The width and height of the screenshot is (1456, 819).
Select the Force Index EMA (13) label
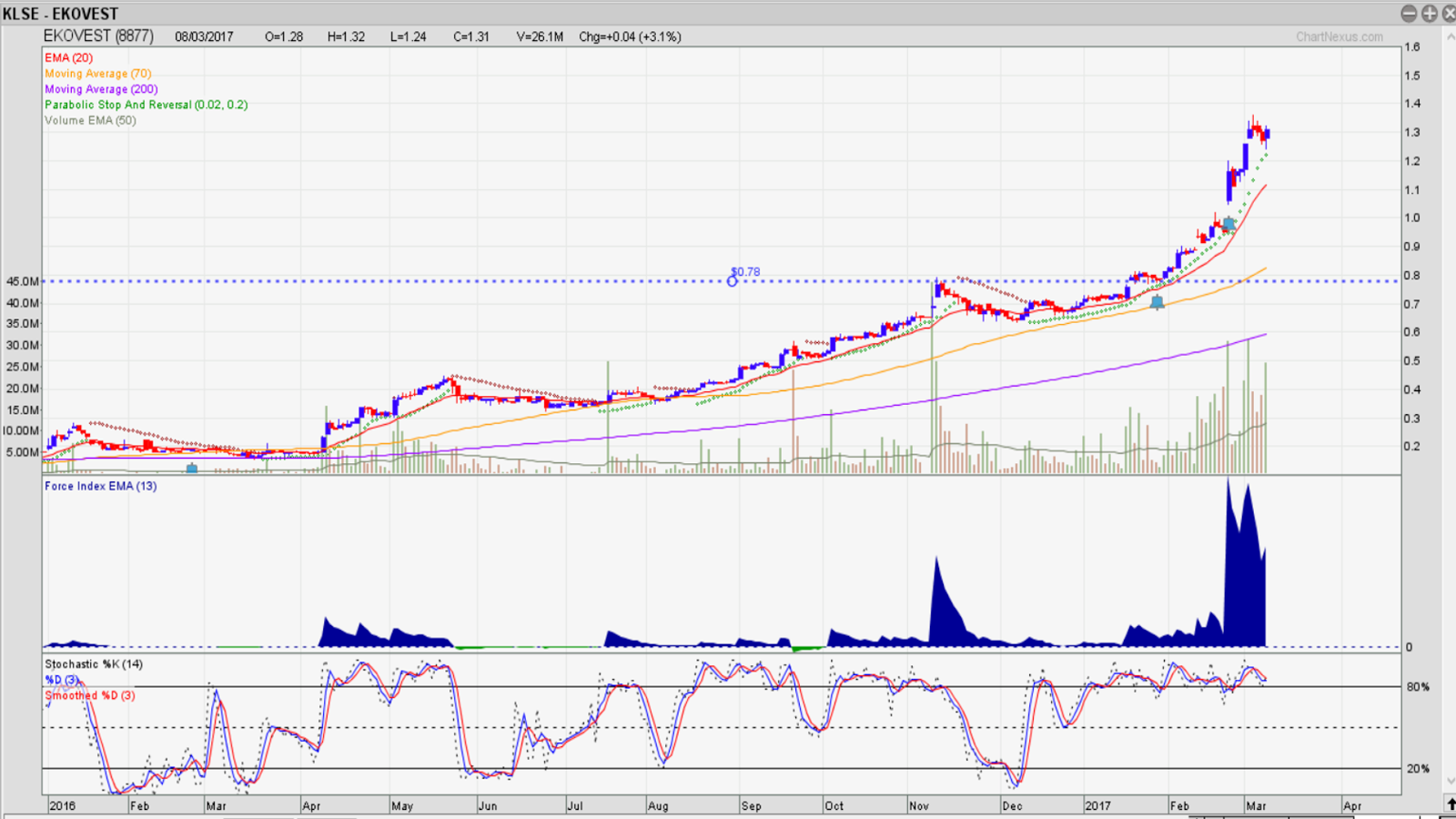click(100, 486)
